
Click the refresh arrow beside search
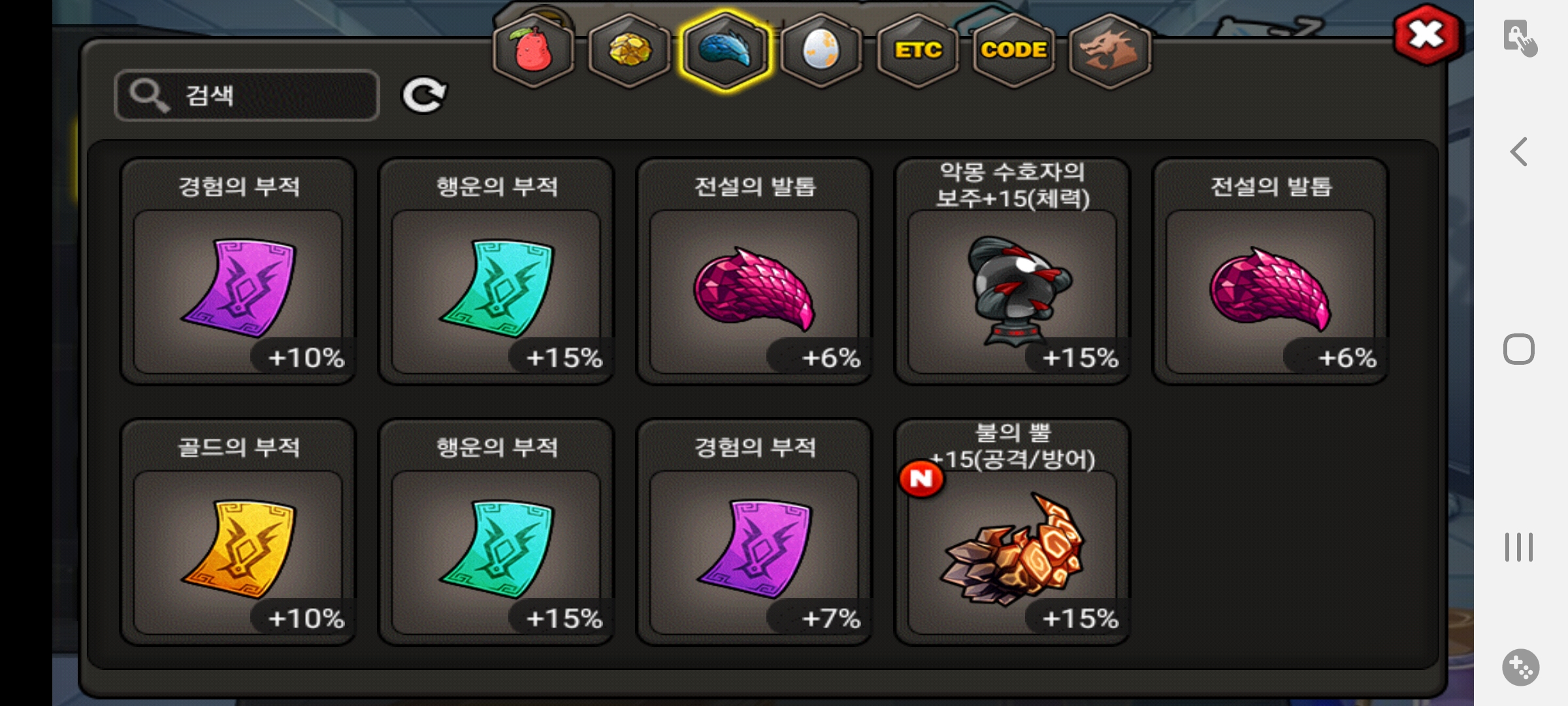click(424, 95)
